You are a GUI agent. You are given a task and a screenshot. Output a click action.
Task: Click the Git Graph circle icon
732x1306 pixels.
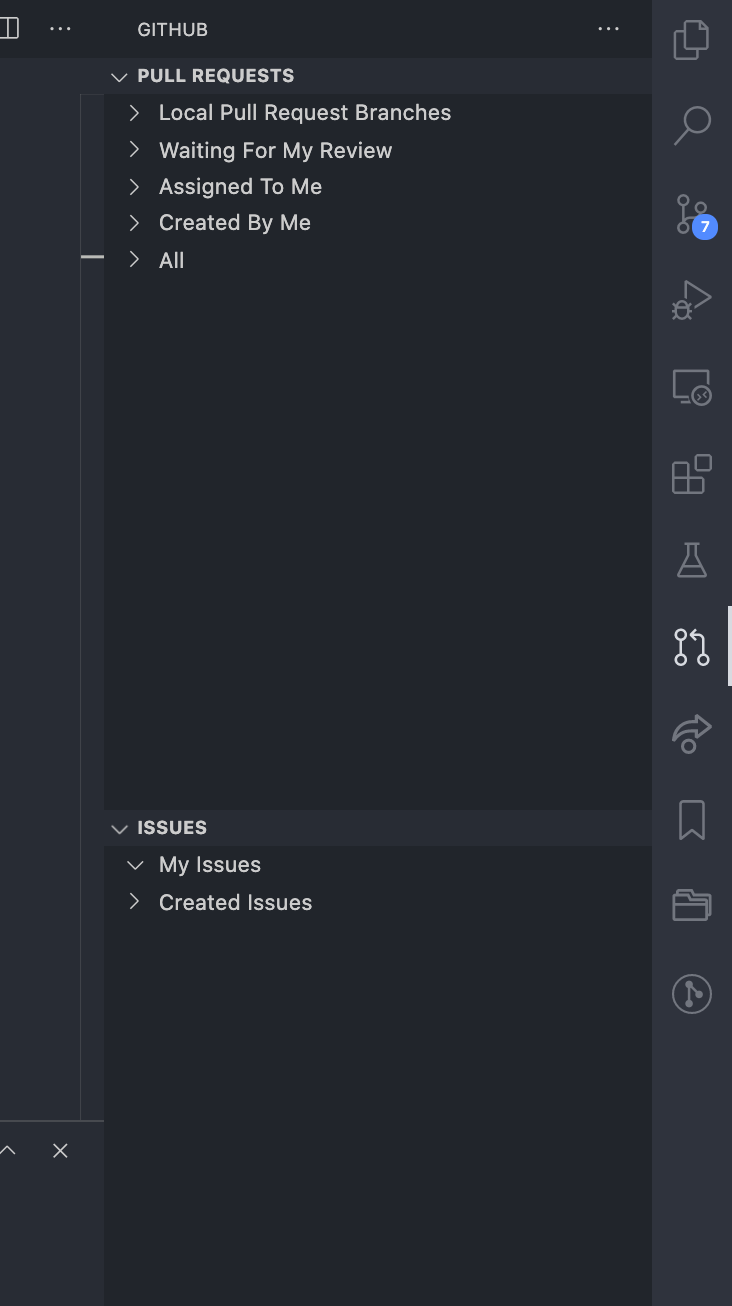tap(691, 993)
